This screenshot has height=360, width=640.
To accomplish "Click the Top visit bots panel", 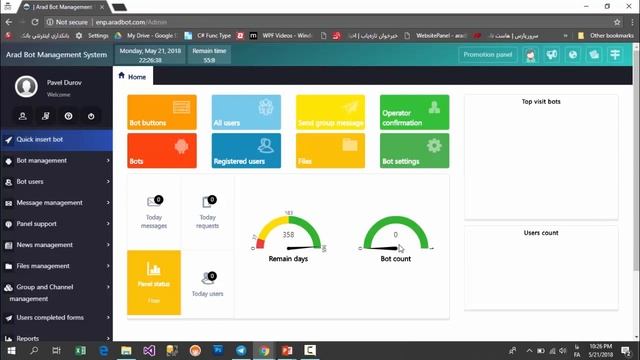I will point(541,157).
